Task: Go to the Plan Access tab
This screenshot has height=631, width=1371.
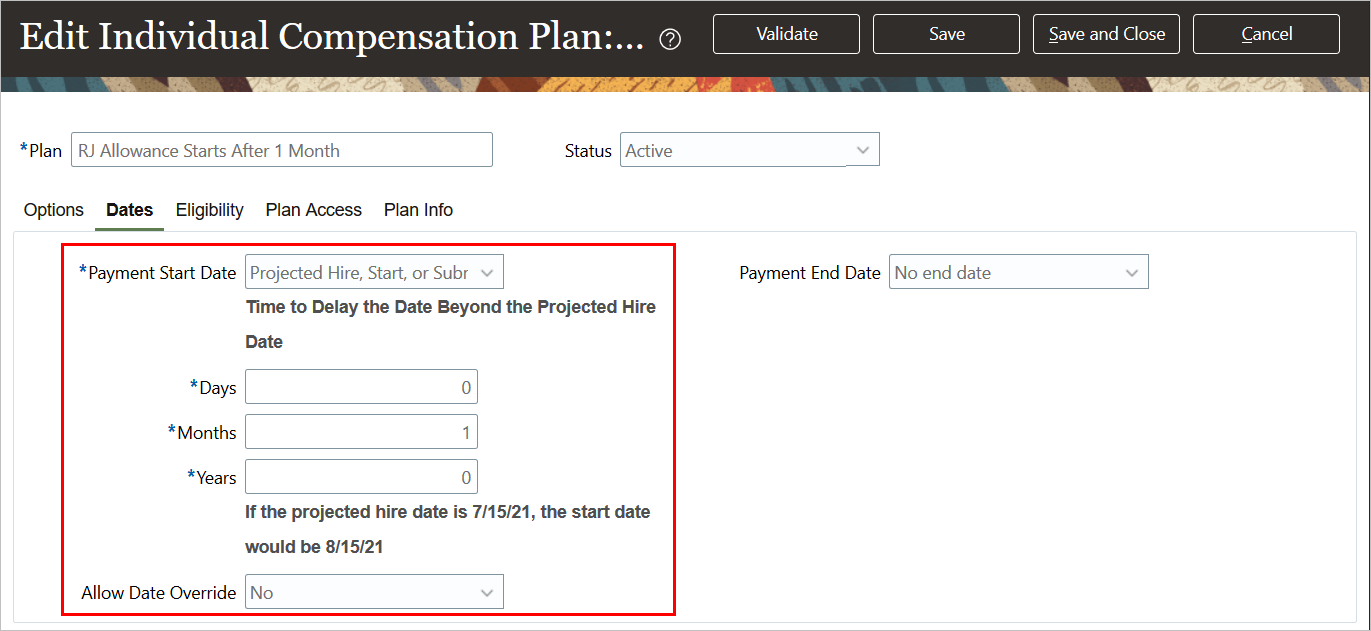Action: pyautogui.click(x=314, y=210)
